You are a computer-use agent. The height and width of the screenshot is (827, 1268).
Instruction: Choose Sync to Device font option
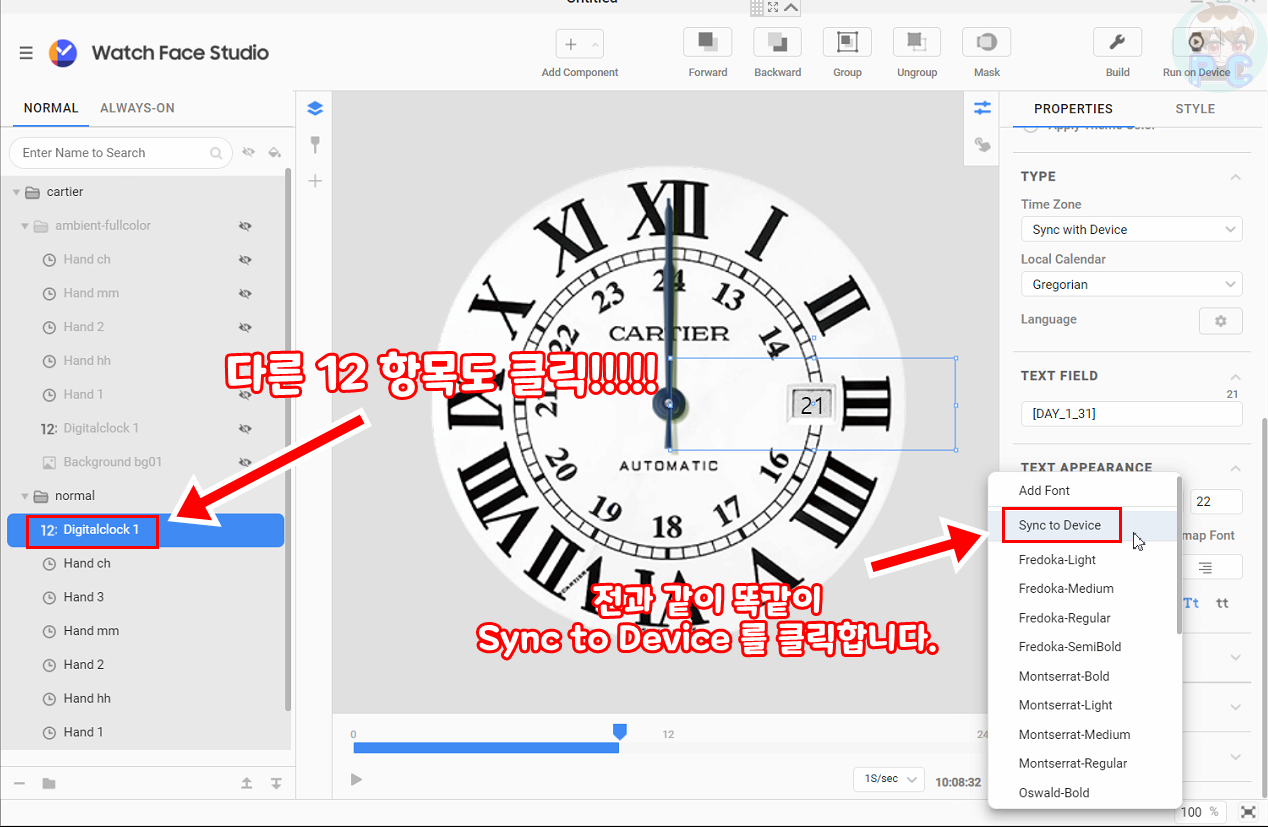(1060, 525)
